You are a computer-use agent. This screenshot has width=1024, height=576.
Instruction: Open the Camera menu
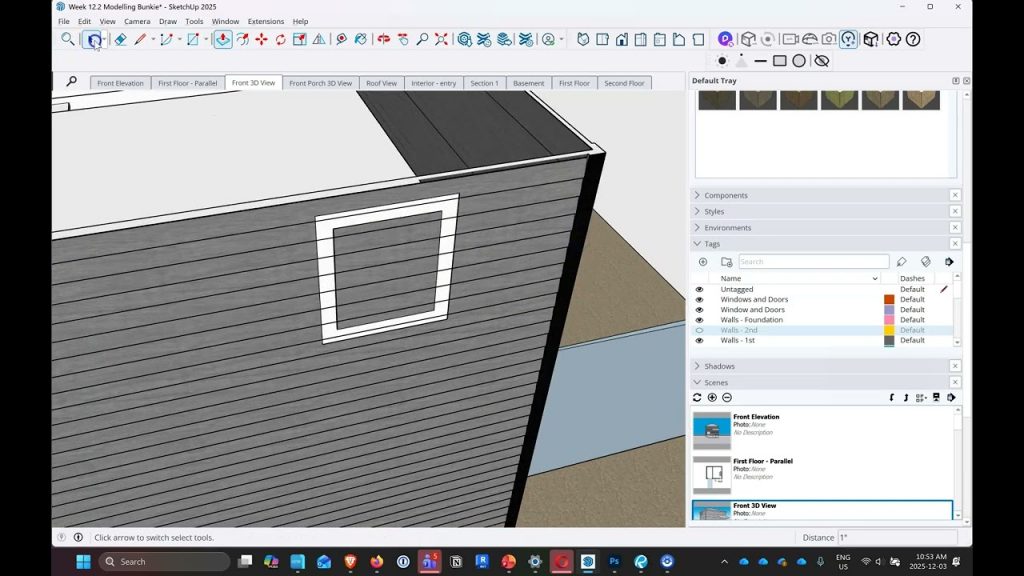137,21
